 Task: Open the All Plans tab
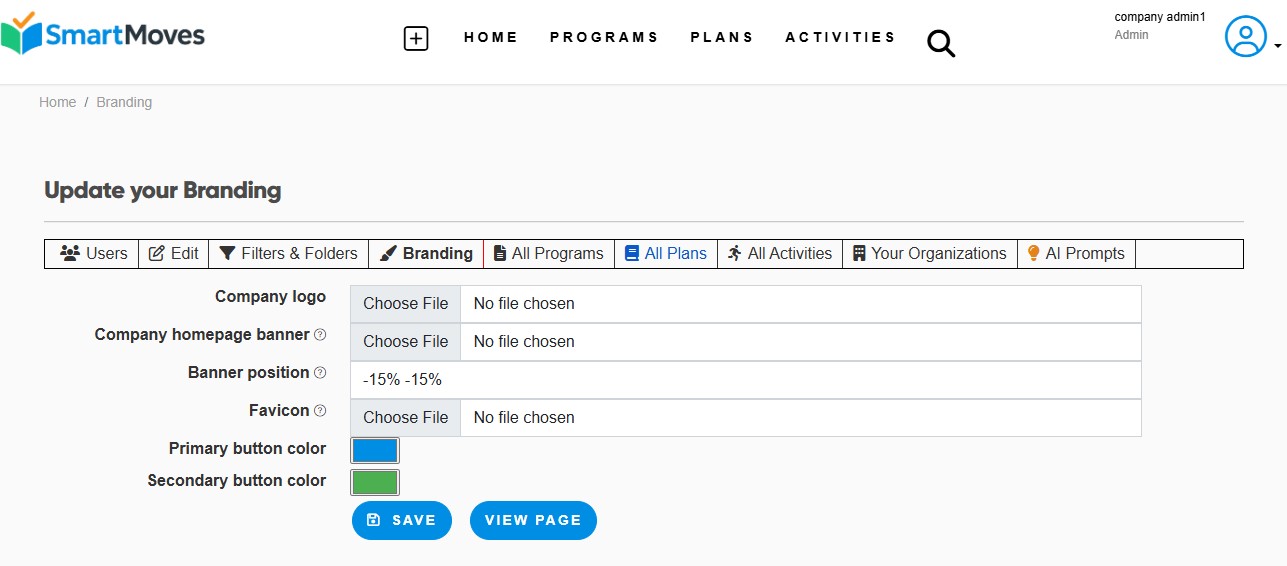pos(665,254)
